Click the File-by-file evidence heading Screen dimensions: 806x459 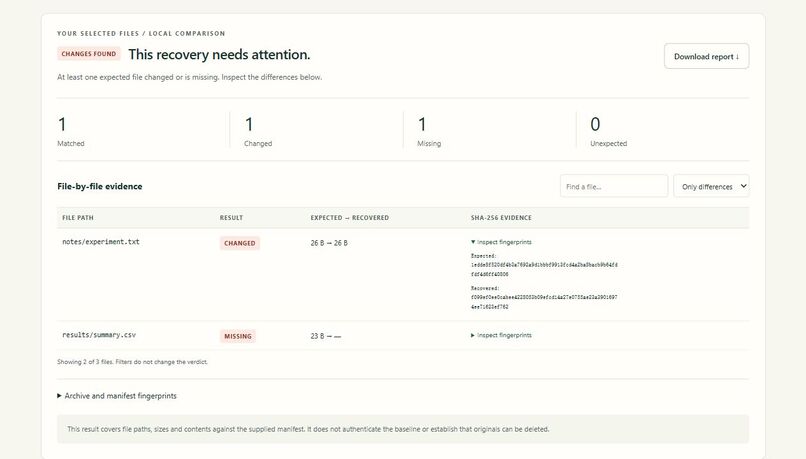tap(100, 186)
